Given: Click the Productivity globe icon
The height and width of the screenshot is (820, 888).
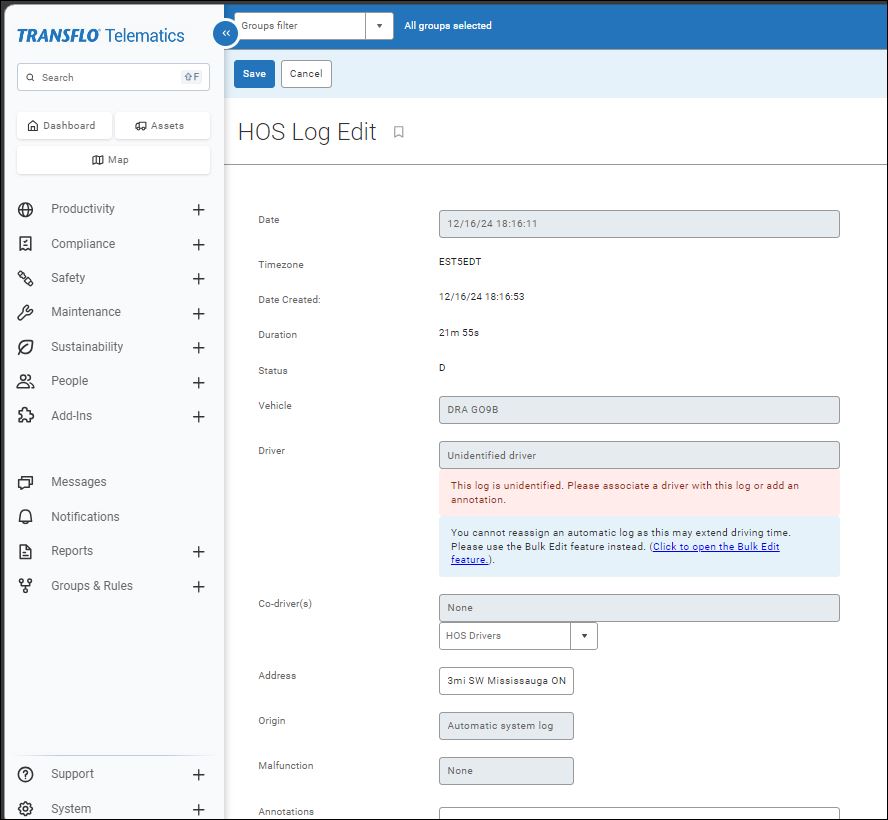Looking at the screenshot, I should click(x=26, y=209).
